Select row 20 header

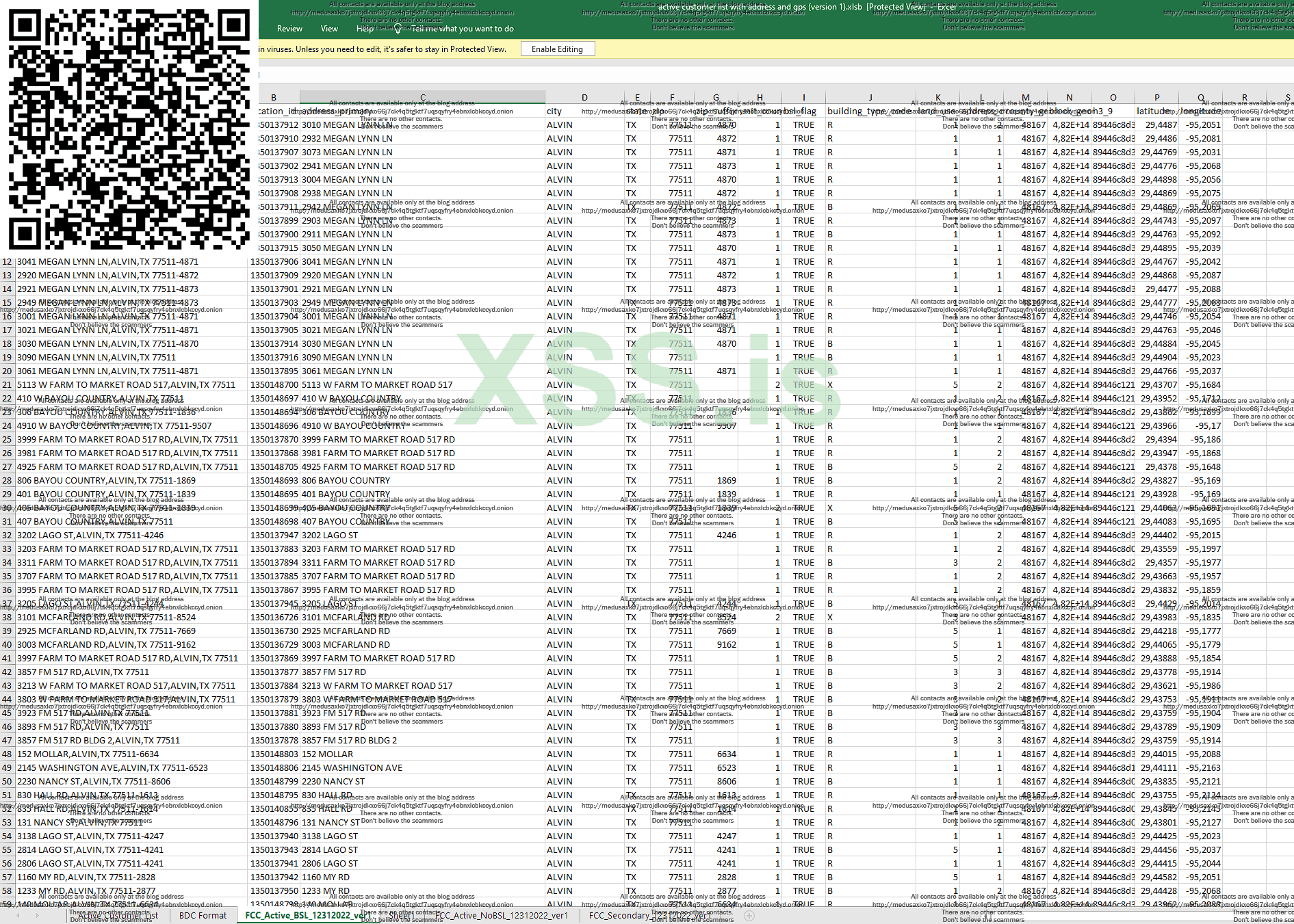click(8, 371)
